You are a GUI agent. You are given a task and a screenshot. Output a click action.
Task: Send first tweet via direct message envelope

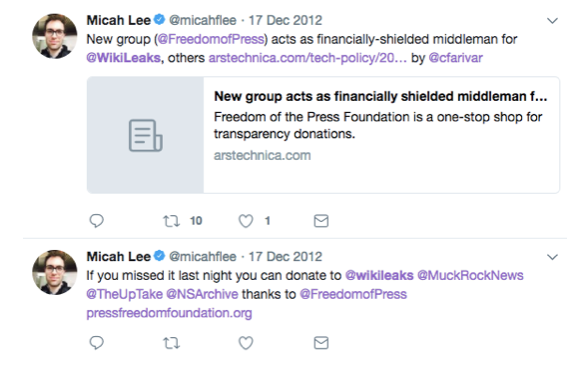point(321,221)
